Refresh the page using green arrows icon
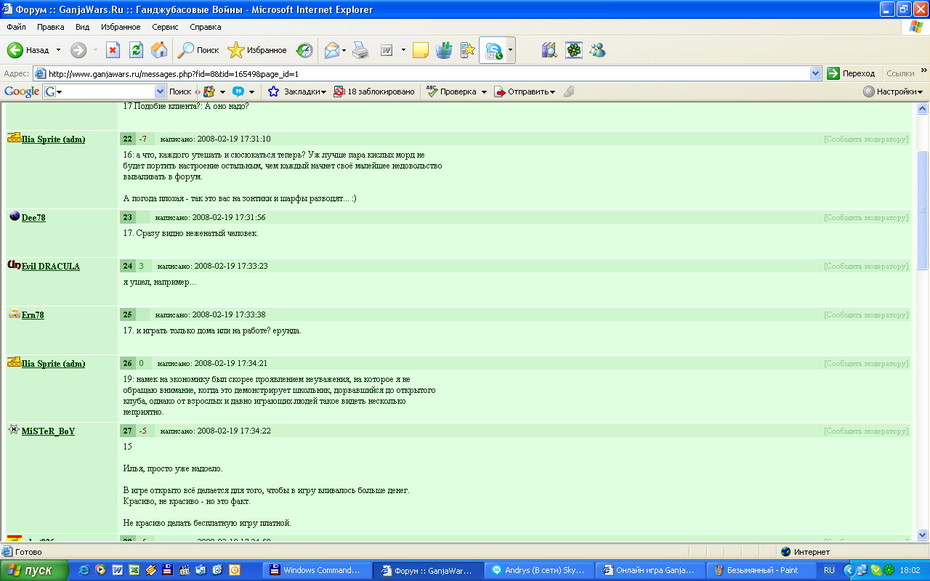 coord(136,50)
